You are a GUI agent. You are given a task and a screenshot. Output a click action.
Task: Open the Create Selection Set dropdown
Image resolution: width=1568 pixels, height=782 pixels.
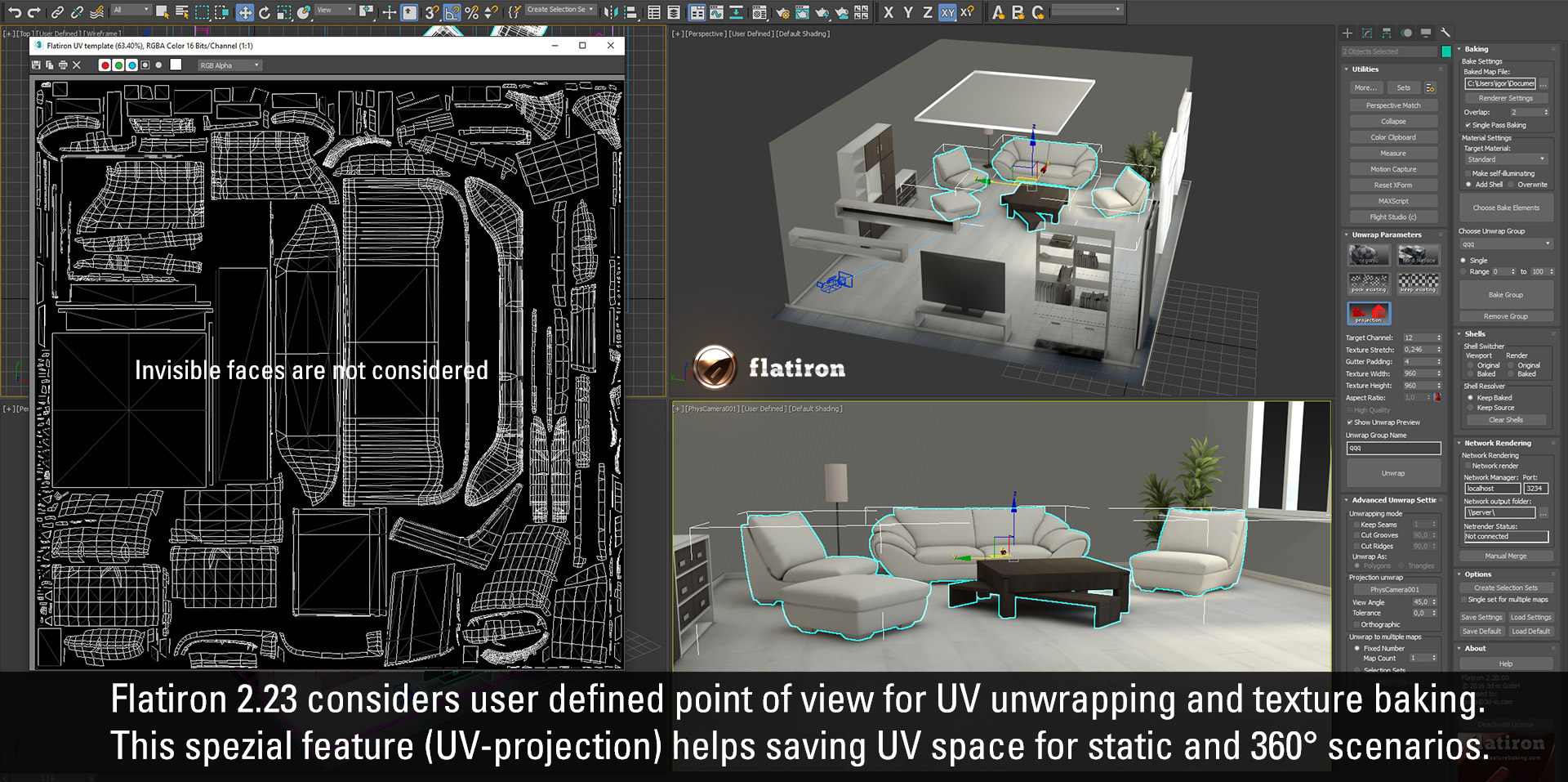pyautogui.click(x=560, y=10)
